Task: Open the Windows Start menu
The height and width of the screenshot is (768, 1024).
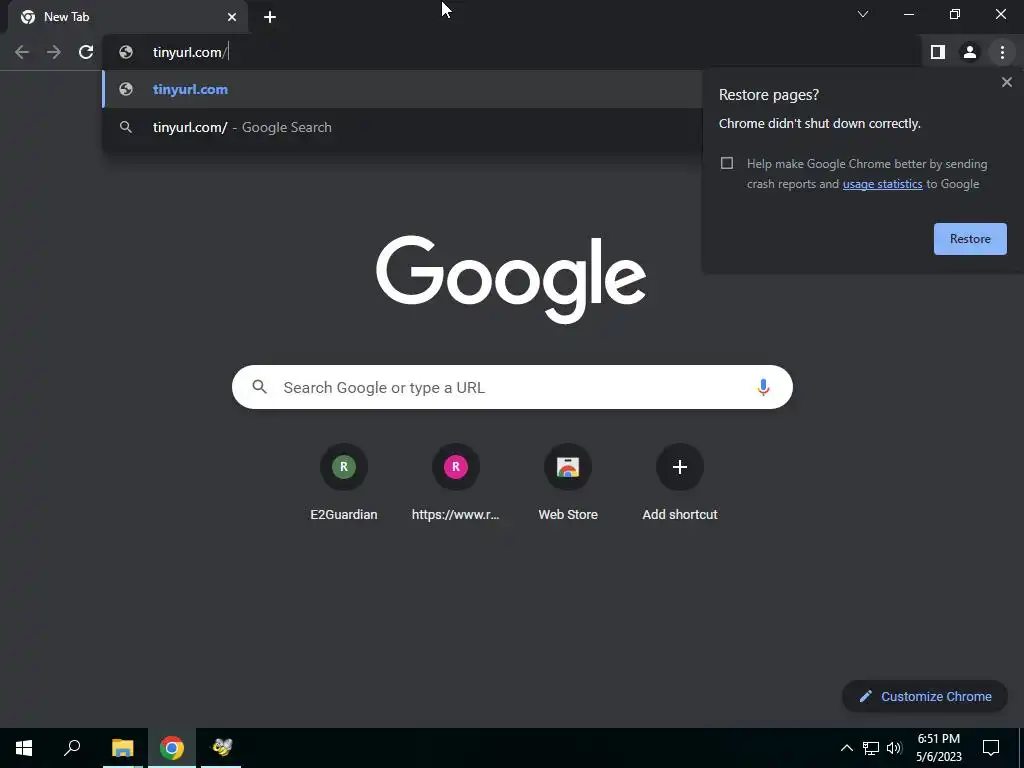Action: 24,748
